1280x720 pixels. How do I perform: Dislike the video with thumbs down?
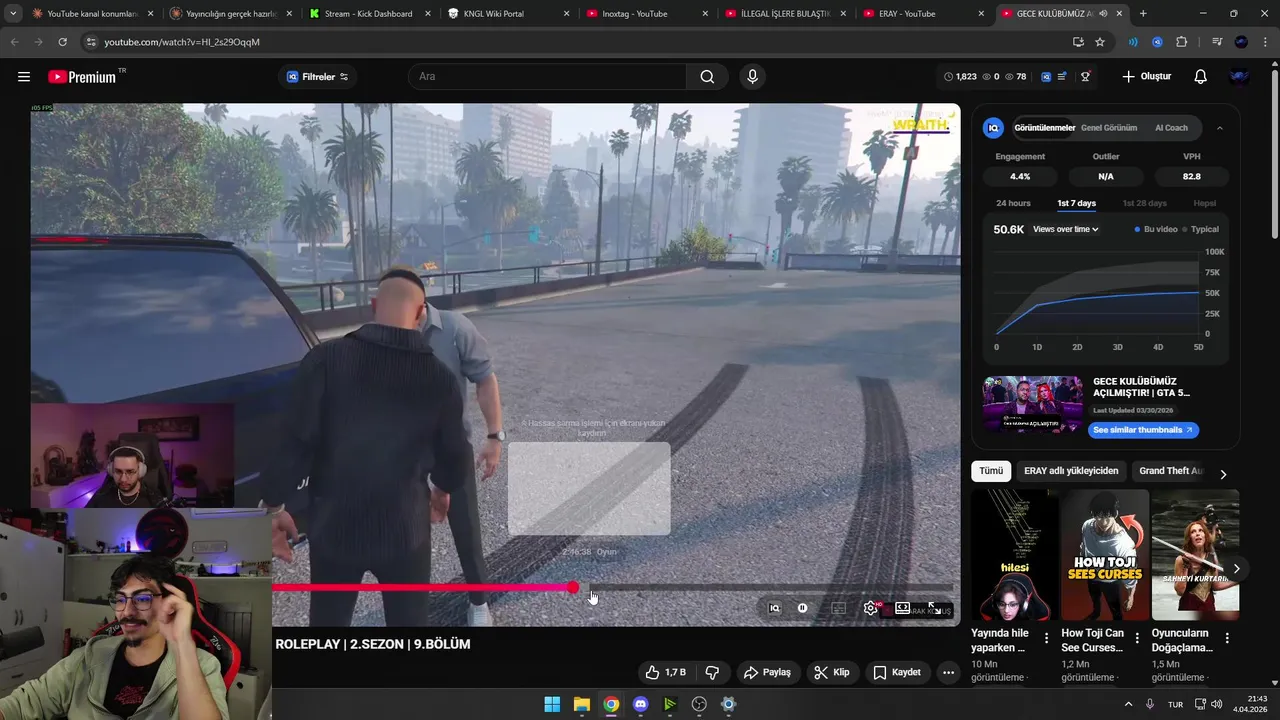coord(713,673)
